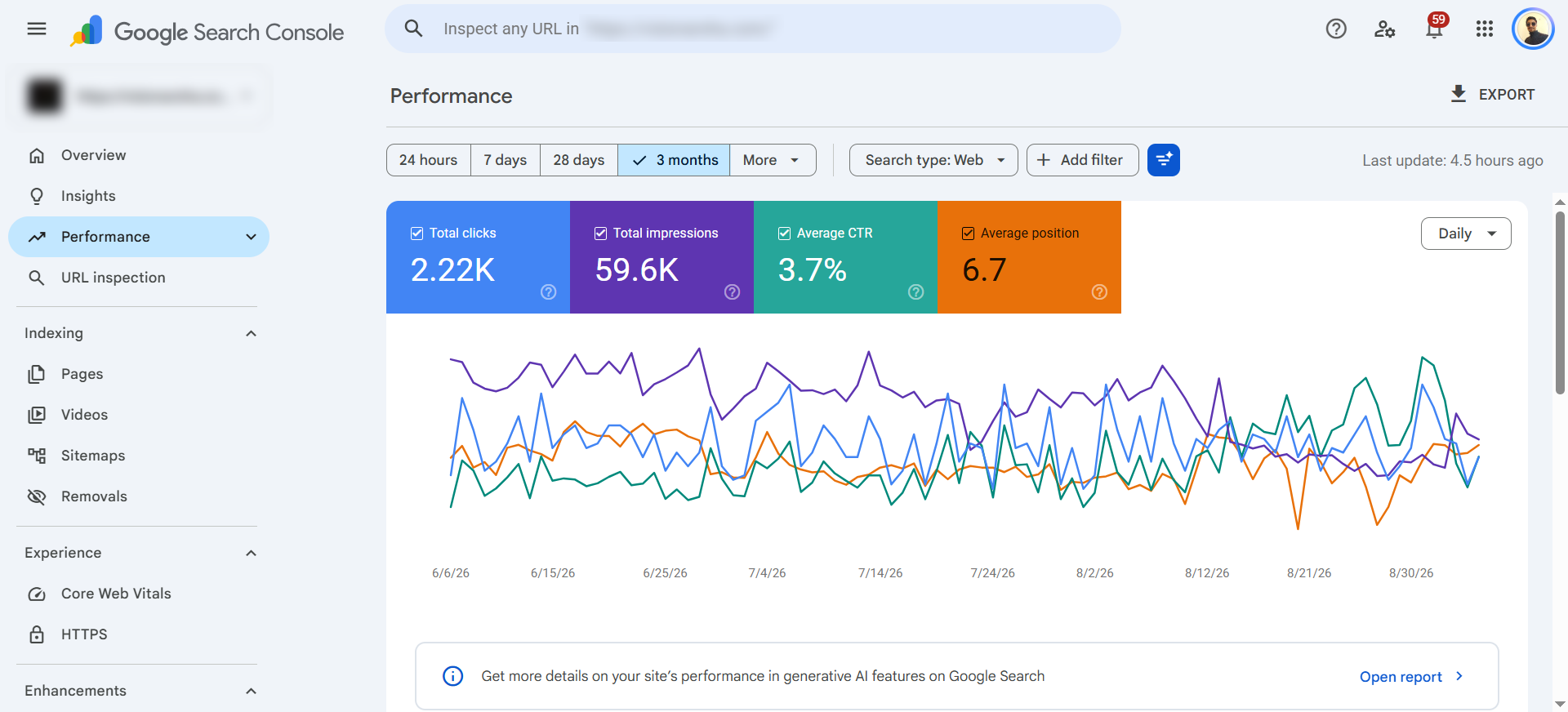1568x712 pixels.
Task: Click the Sitemaps tree icon
Action: [37, 456]
